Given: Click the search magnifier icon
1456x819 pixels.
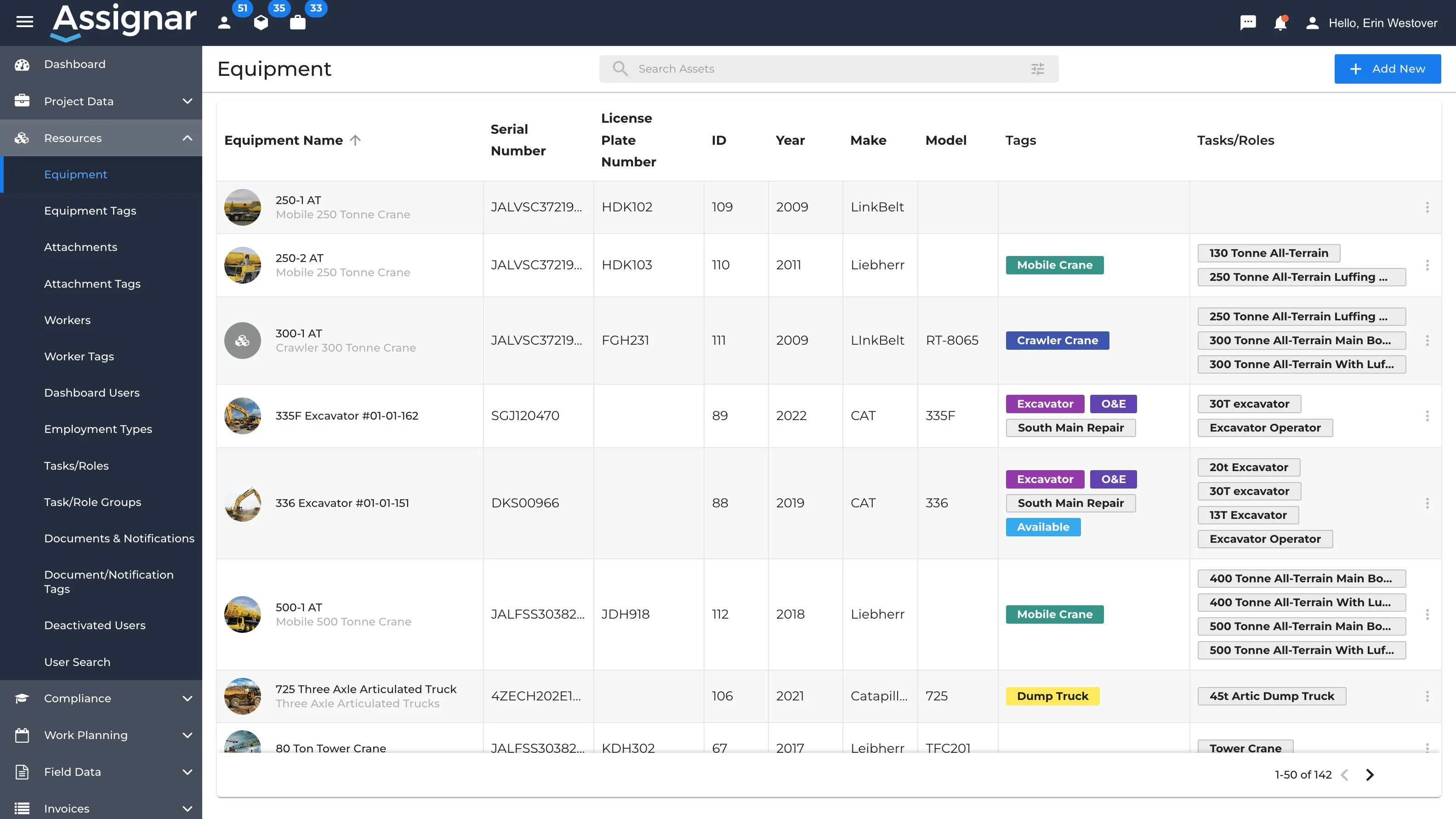Looking at the screenshot, I should (x=620, y=68).
